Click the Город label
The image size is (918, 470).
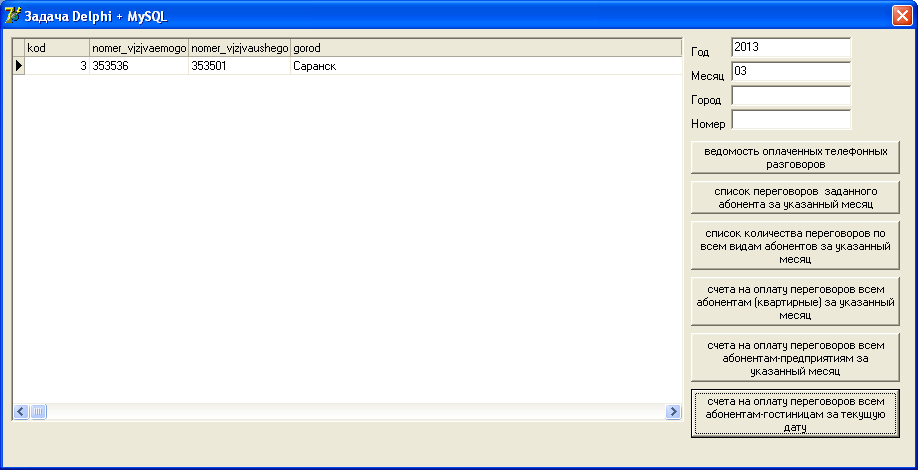coord(706,100)
